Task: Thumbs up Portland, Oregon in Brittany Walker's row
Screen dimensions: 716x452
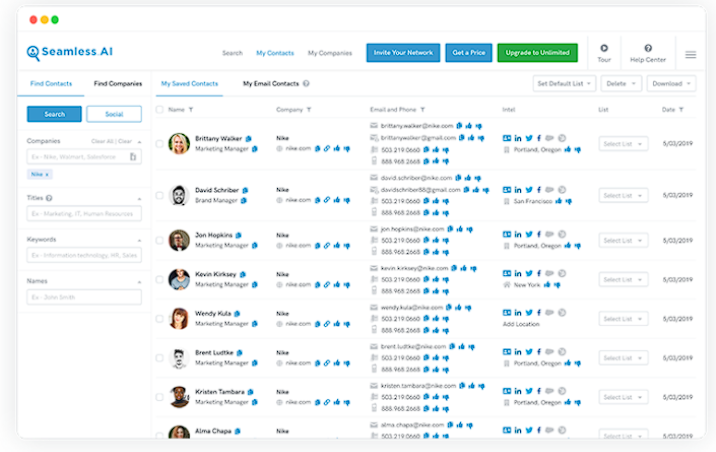Action: tap(568, 149)
